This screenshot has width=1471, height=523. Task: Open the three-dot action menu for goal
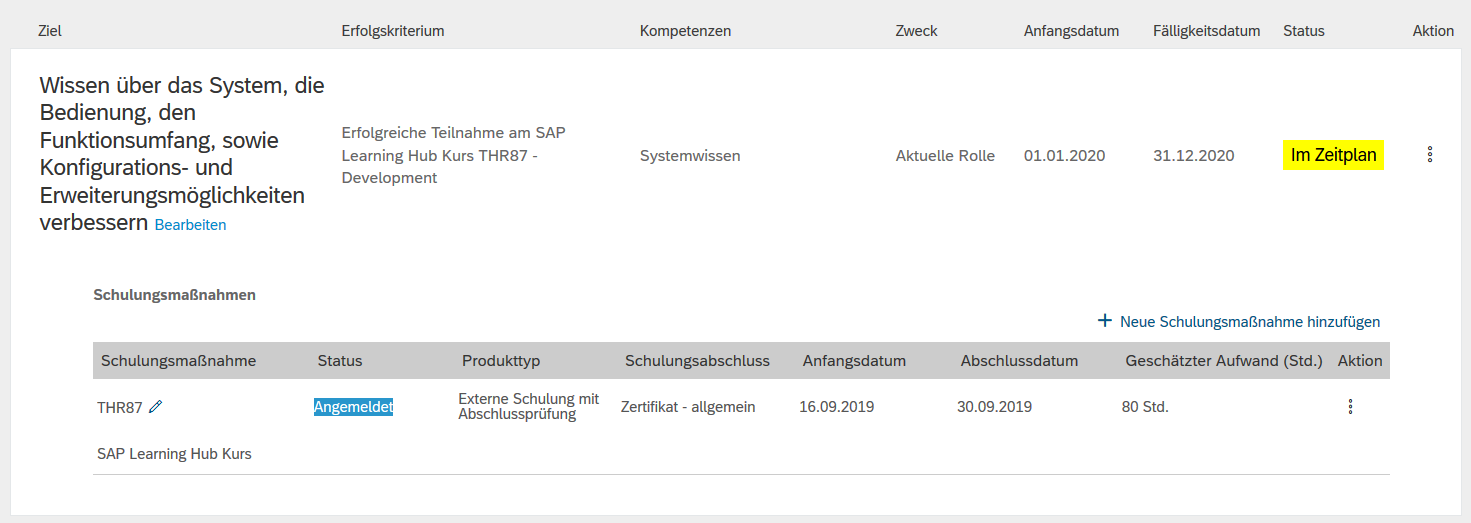click(x=1430, y=154)
